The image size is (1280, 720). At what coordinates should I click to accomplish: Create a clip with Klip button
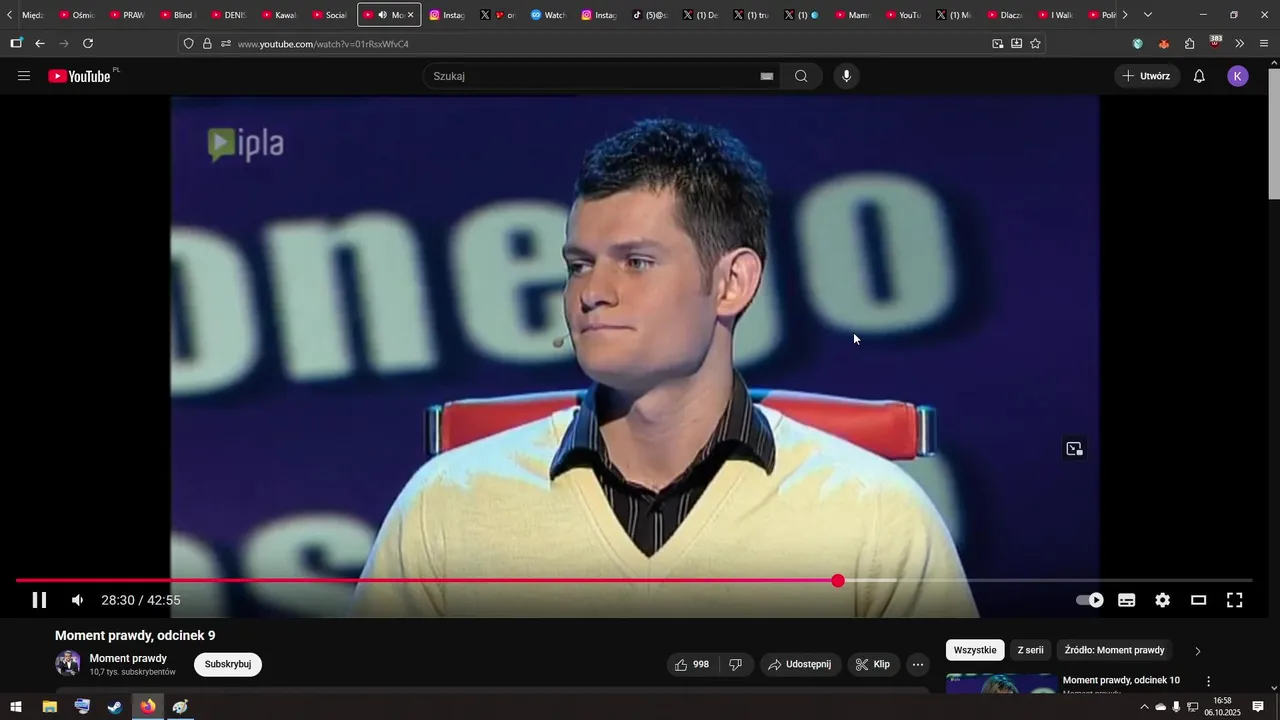coord(873,664)
